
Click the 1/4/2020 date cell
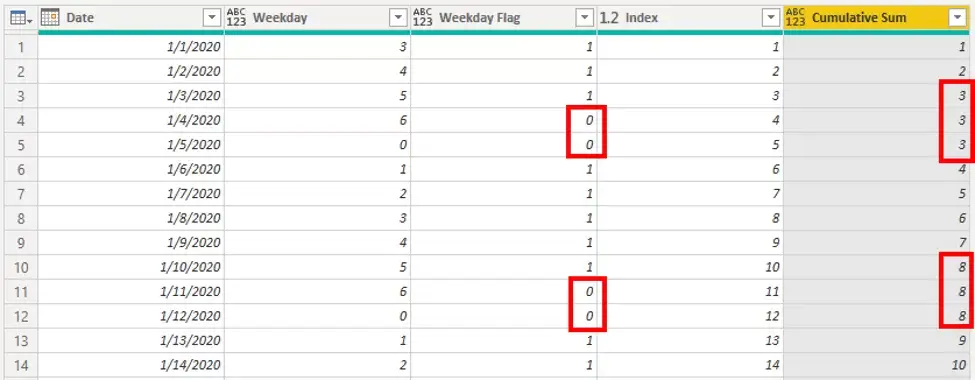tap(131, 120)
